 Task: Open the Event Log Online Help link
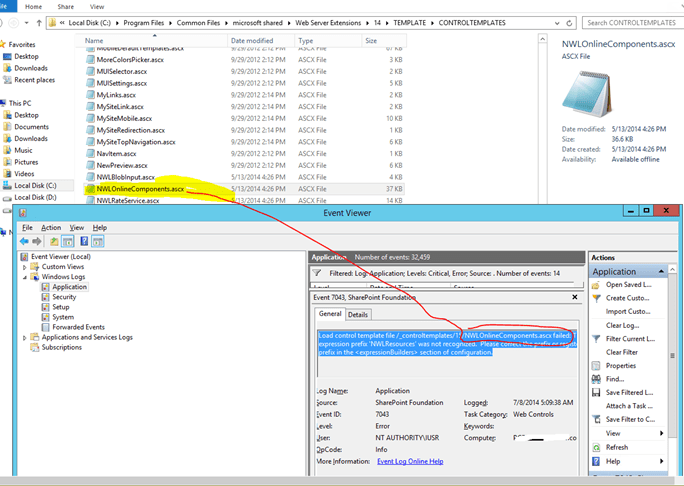coord(412,461)
